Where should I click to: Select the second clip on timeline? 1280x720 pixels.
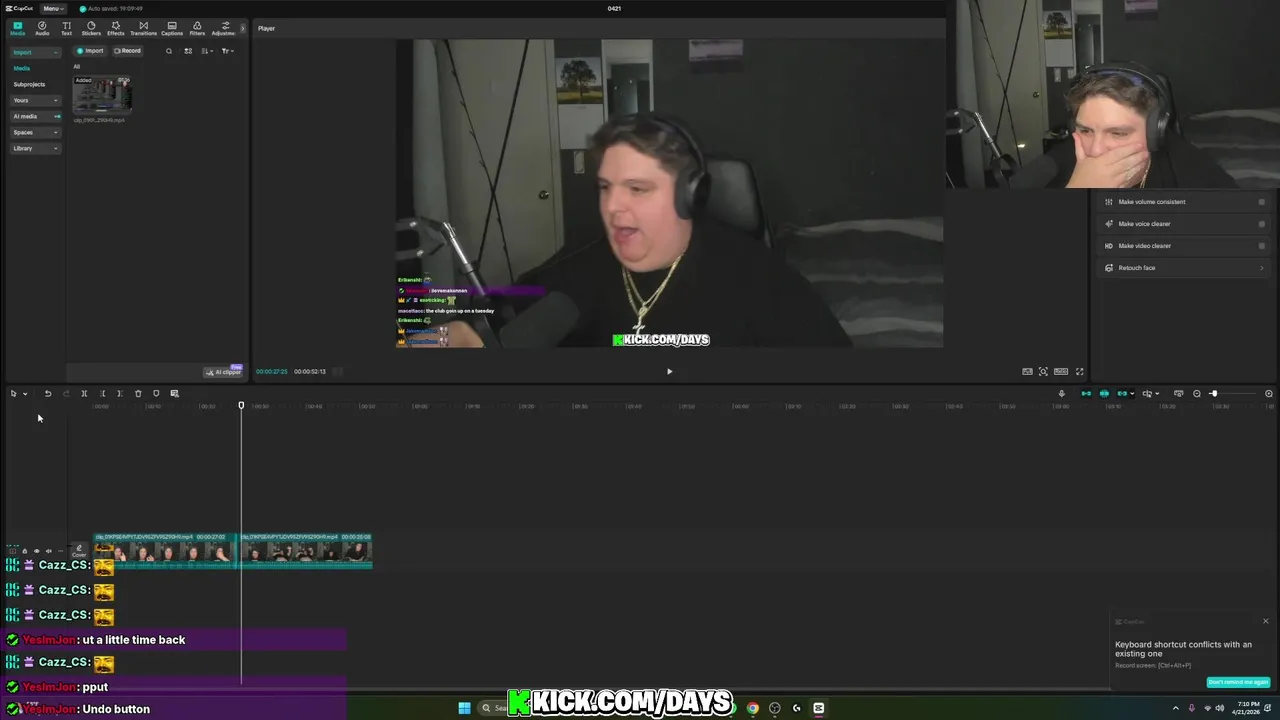pos(305,551)
